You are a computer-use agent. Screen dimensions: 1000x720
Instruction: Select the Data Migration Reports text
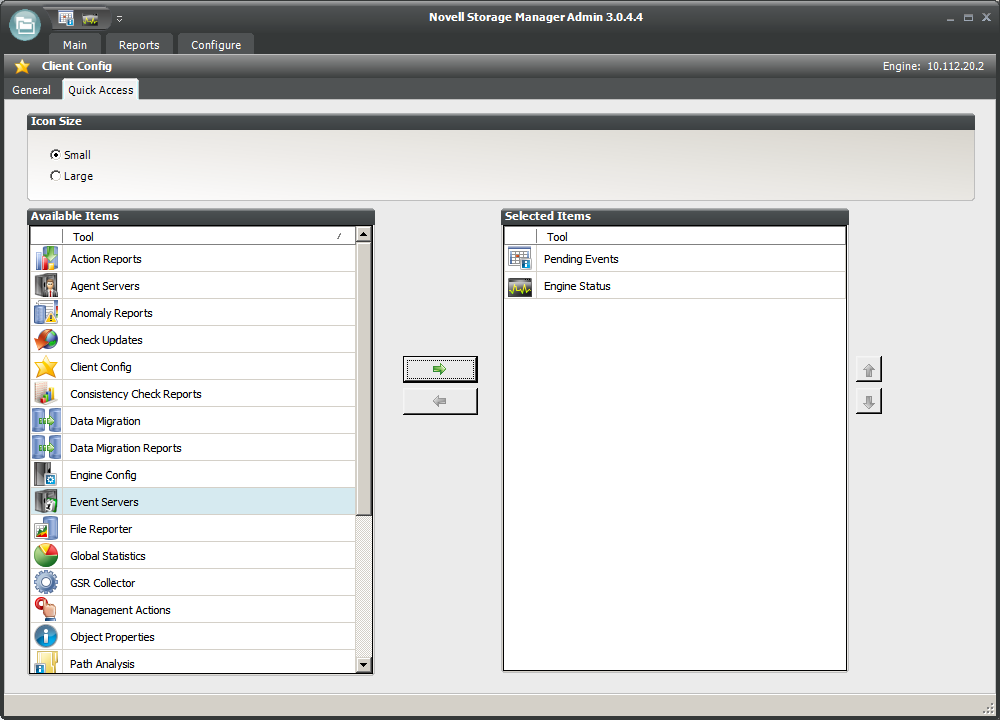(x=126, y=448)
